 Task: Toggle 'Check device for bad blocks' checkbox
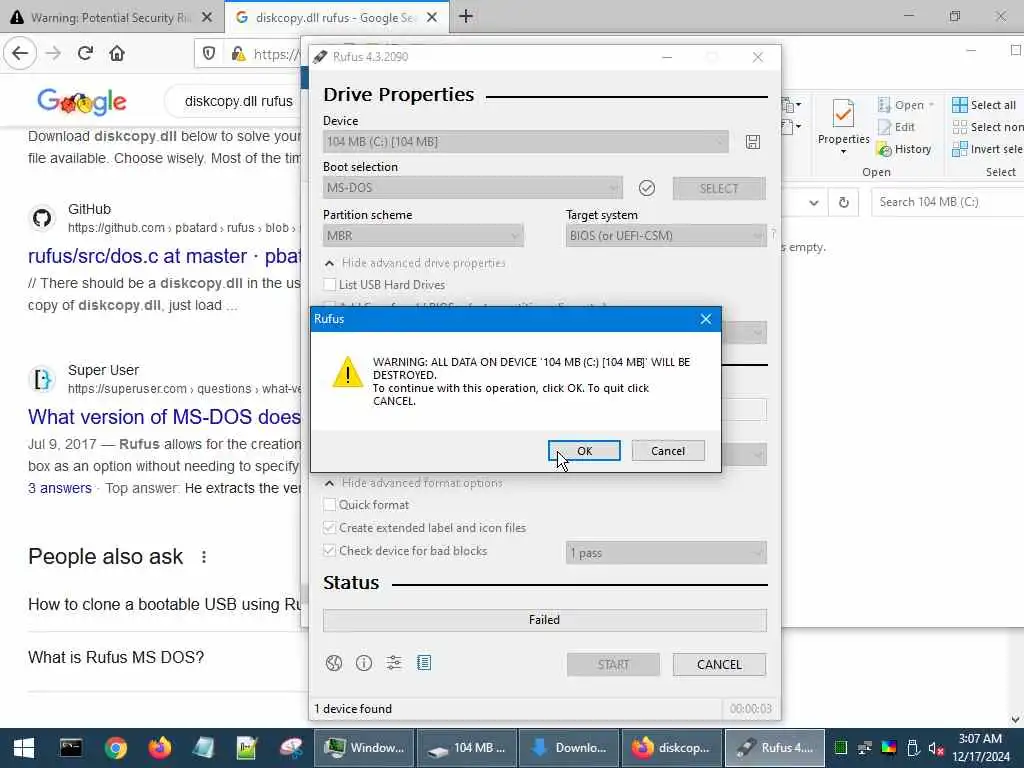click(x=330, y=551)
